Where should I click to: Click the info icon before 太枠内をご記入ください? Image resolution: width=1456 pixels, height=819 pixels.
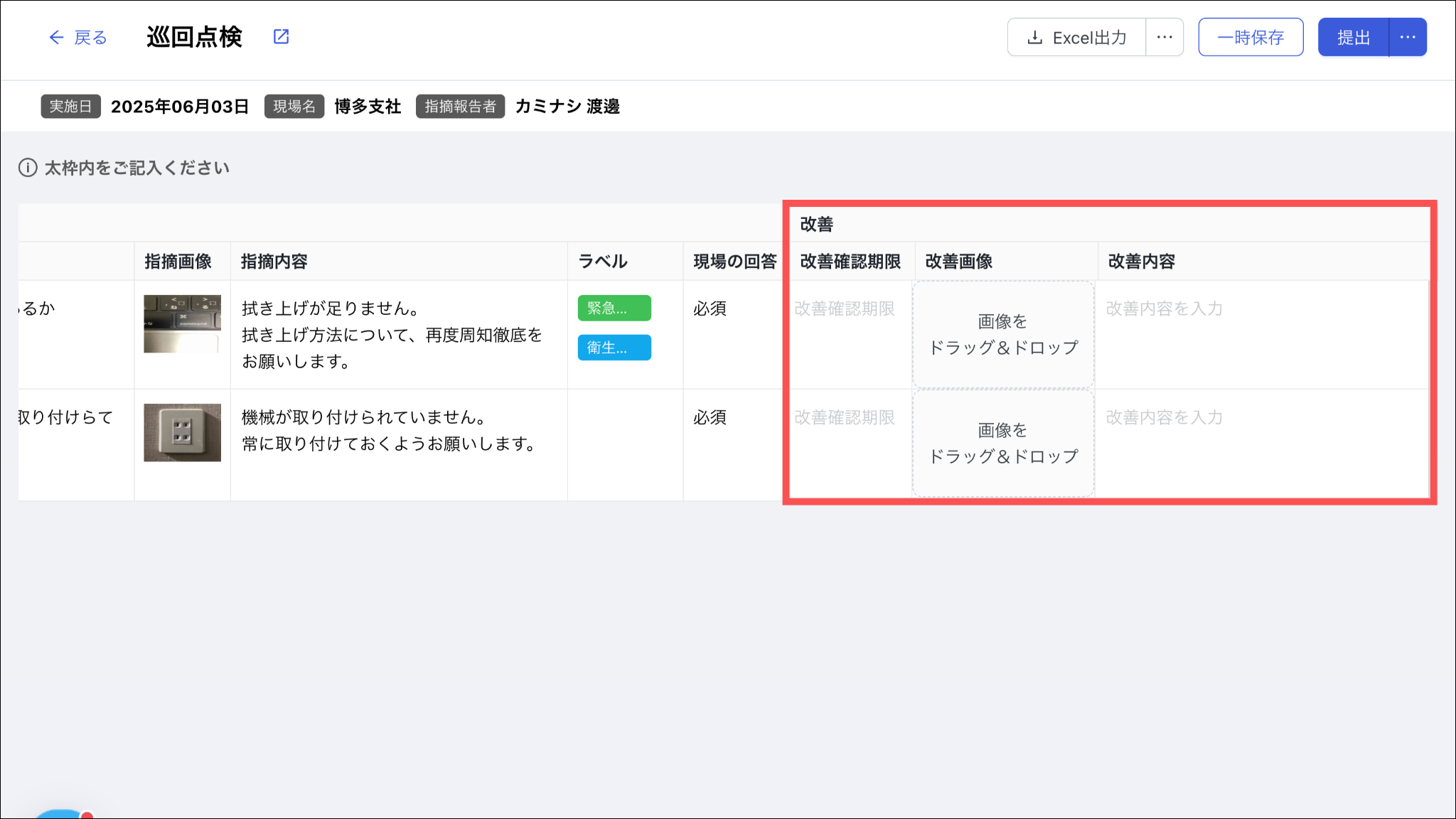28,168
